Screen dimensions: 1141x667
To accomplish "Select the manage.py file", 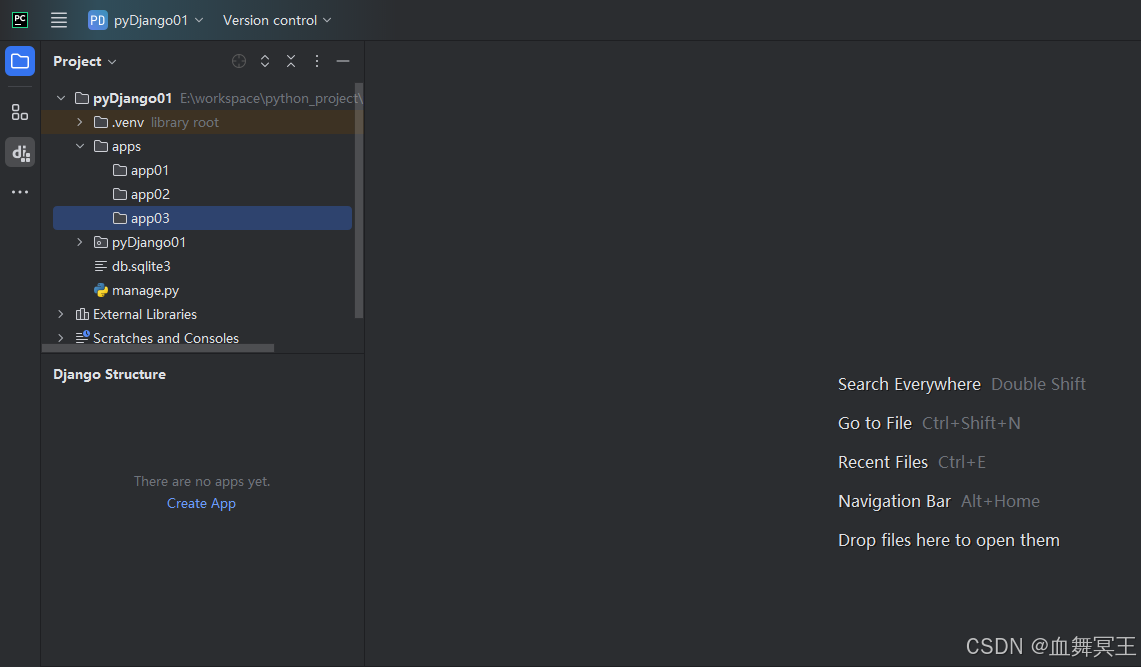I will coord(203,290).
